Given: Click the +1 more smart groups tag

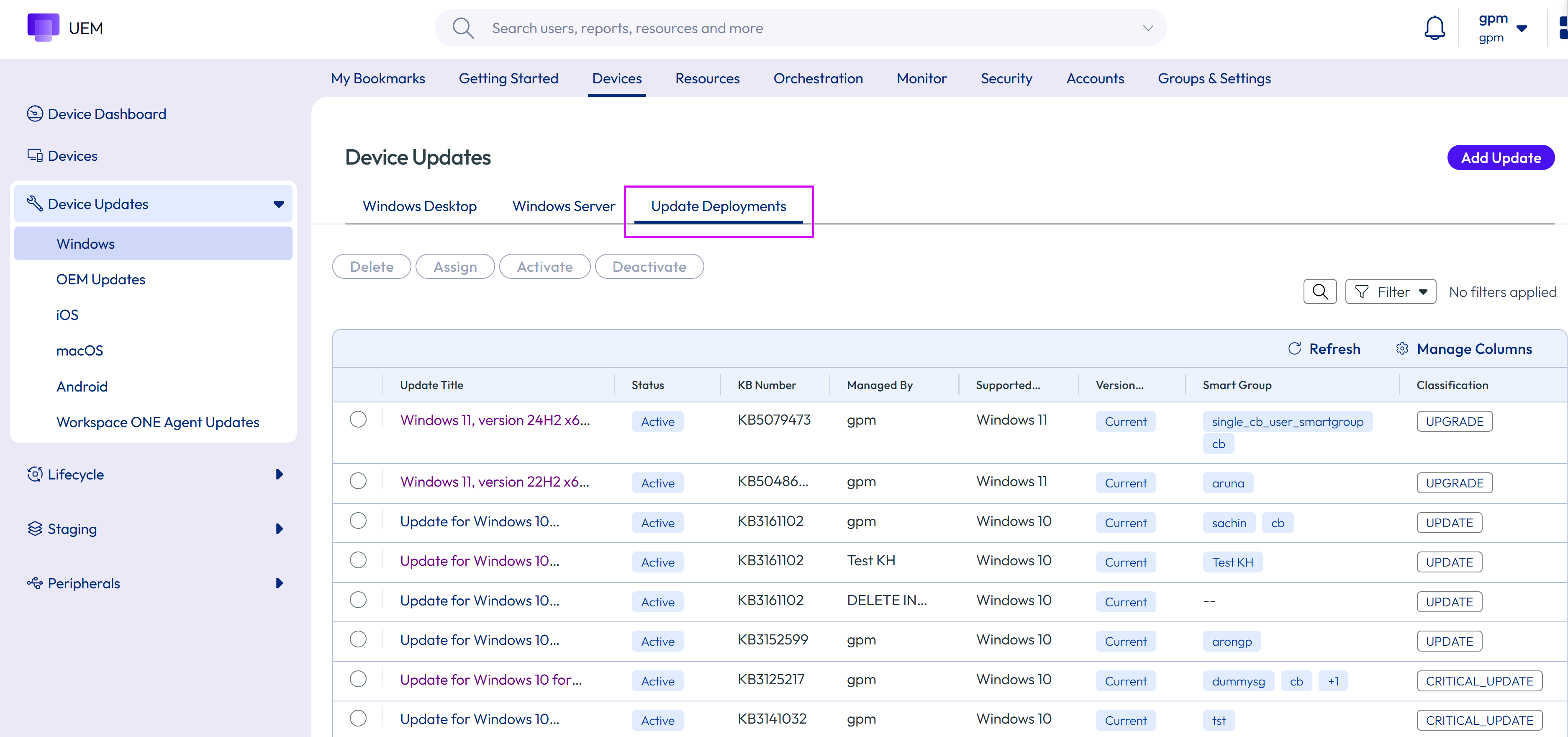Looking at the screenshot, I should click(1333, 681).
